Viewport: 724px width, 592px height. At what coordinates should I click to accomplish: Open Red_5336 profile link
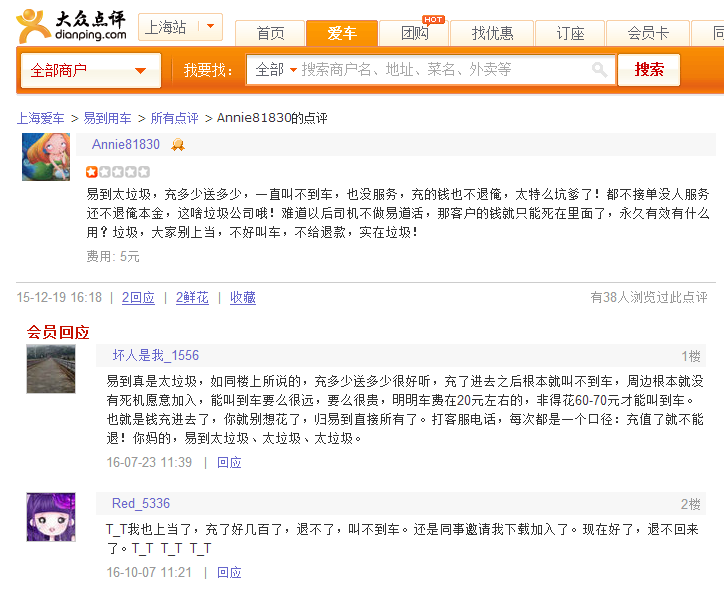(141, 503)
